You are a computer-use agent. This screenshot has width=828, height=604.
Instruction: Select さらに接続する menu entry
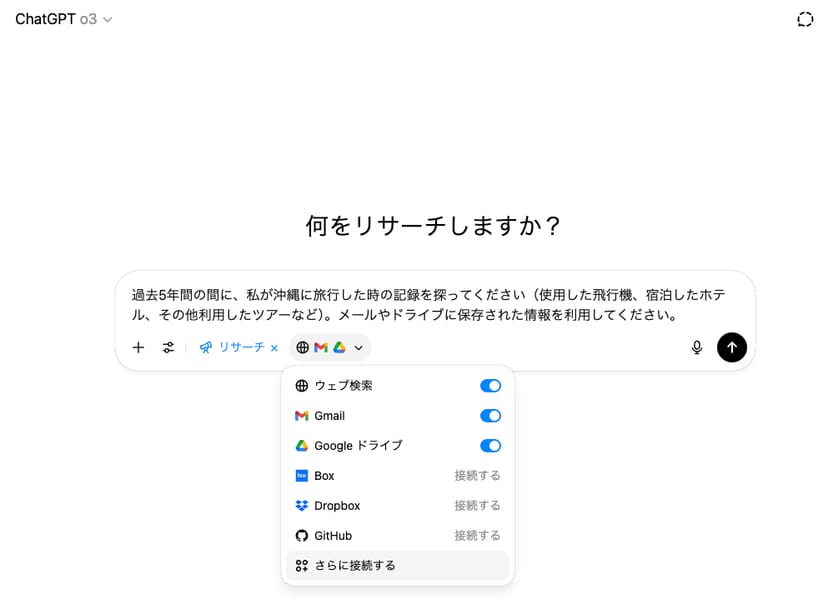click(355, 566)
